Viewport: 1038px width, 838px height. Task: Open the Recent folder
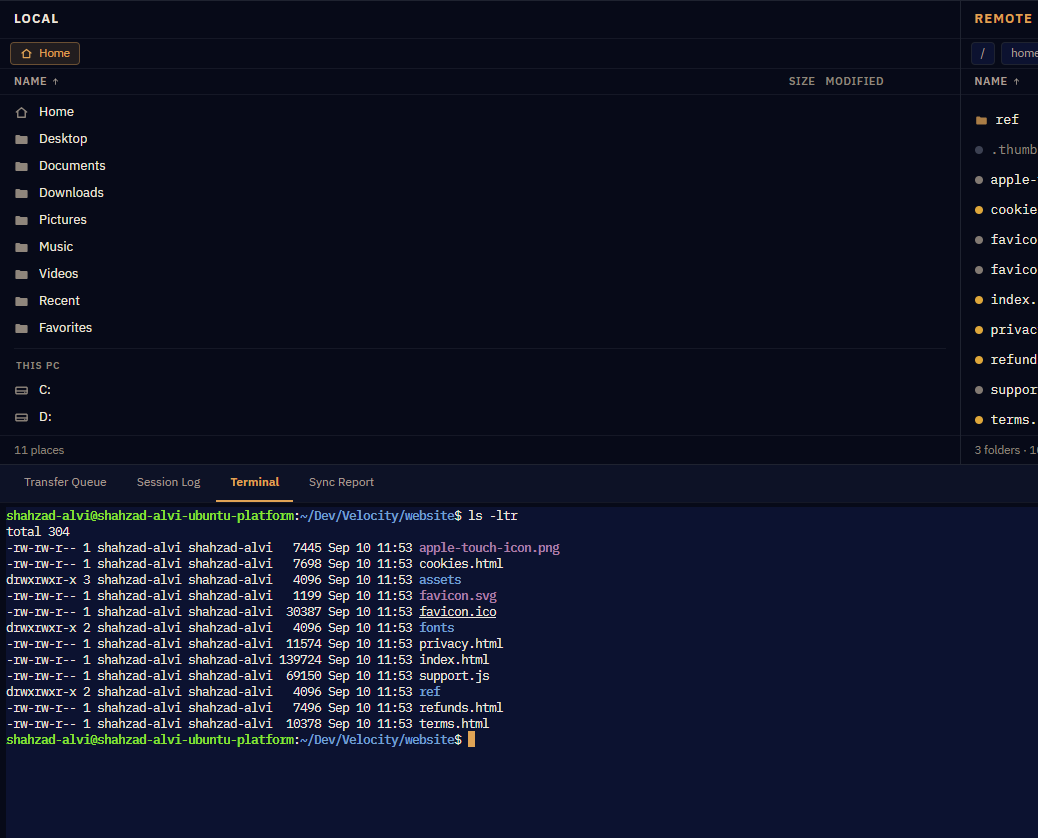point(479,301)
